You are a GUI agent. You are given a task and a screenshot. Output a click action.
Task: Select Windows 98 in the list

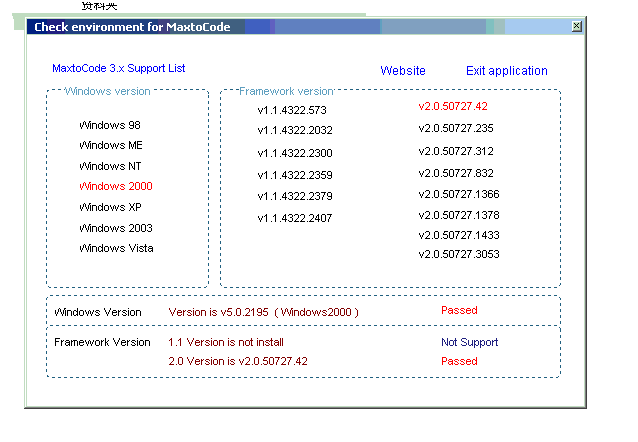pyautogui.click(x=110, y=125)
